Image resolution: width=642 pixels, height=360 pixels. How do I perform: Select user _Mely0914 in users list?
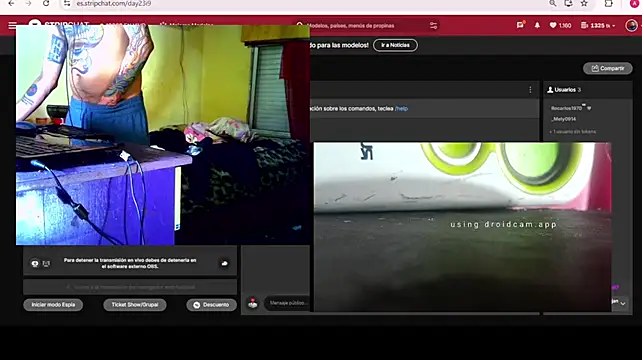tap(563, 119)
